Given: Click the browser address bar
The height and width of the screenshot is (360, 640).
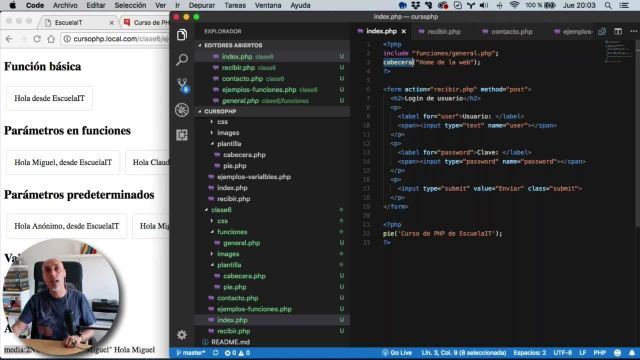Looking at the screenshot, I should (116, 39).
